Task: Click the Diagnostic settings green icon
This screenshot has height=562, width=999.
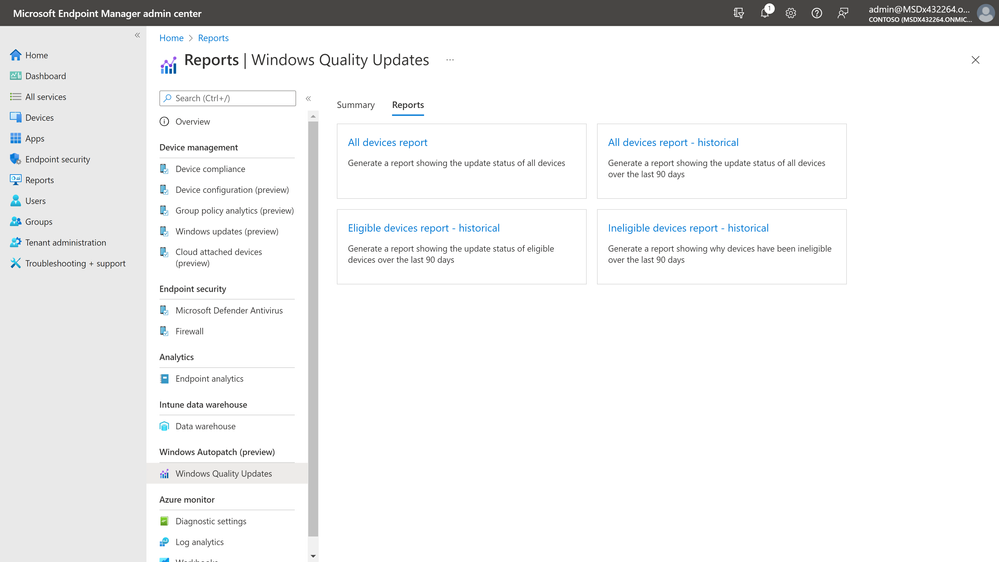Action: pyautogui.click(x=164, y=521)
